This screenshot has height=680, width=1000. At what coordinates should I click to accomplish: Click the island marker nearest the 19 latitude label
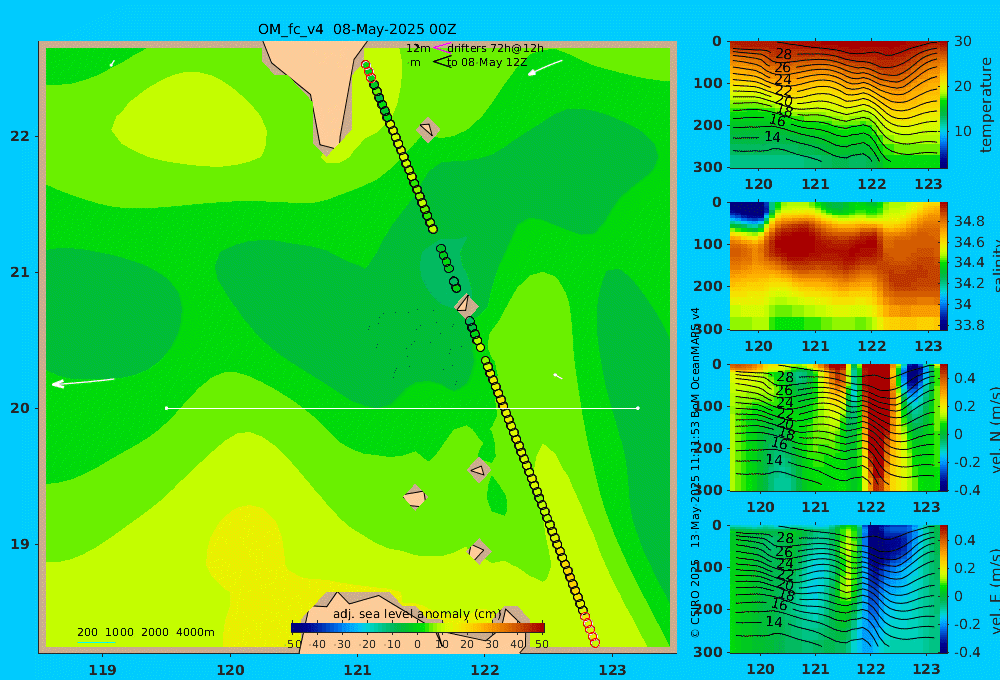[x=478, y=551]
